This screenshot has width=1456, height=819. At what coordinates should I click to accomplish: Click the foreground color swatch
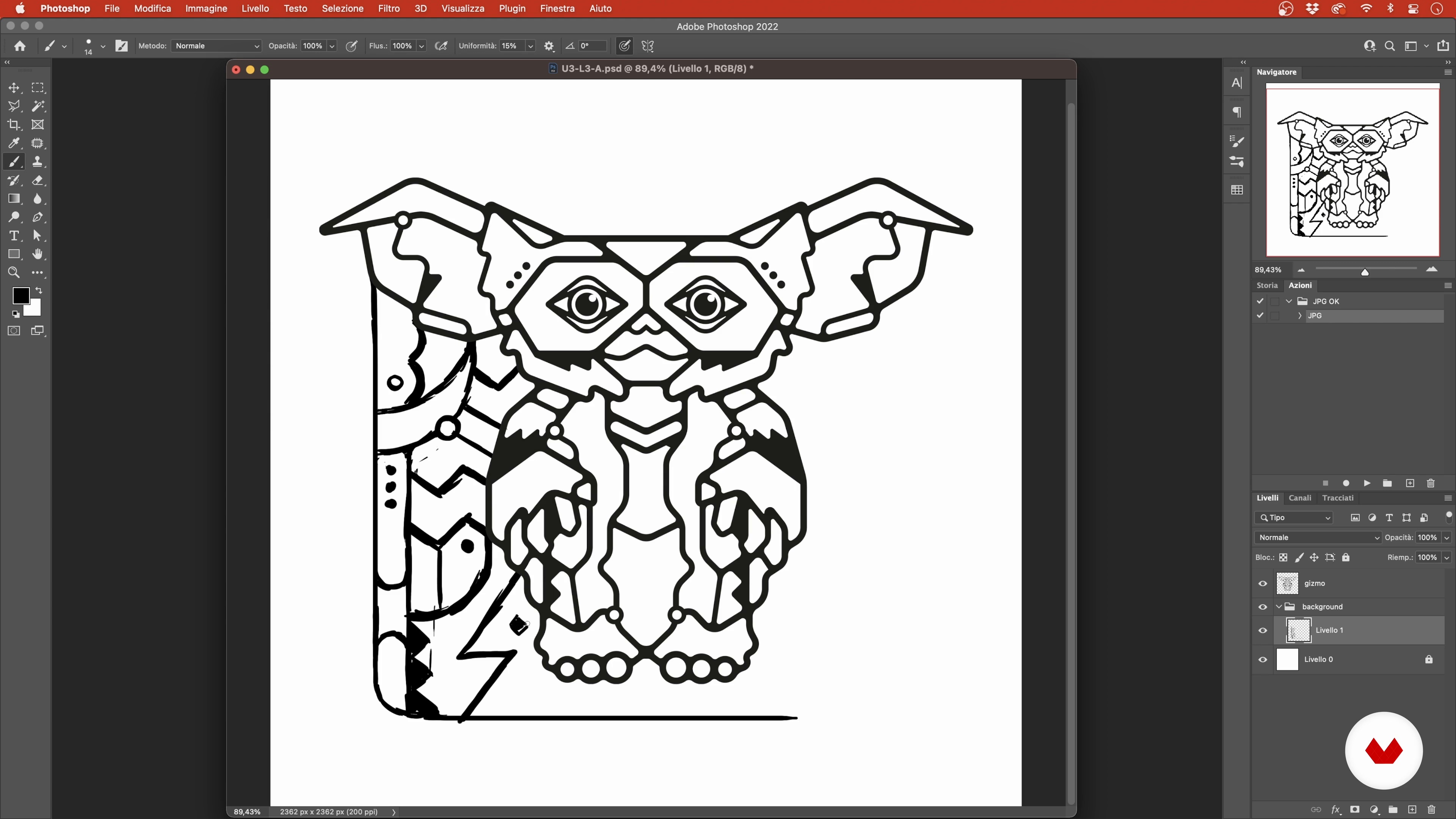(21, 296)
